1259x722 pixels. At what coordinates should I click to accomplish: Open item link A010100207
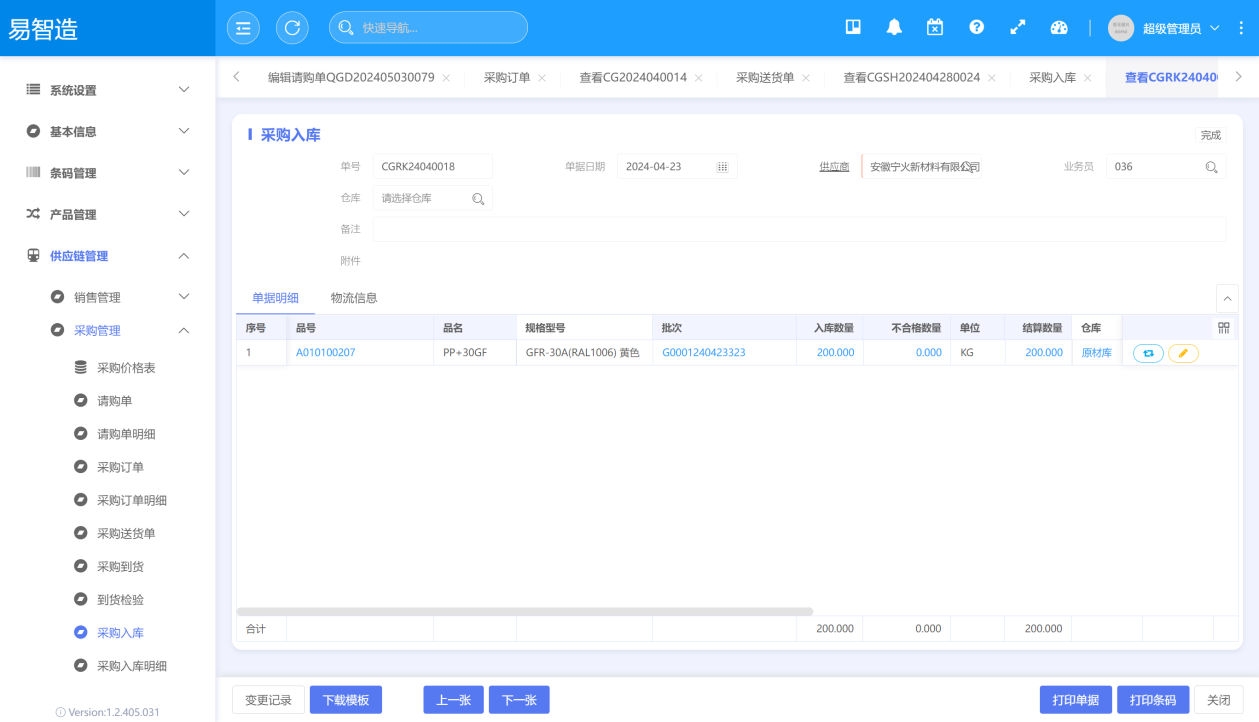tap(325, 353)
